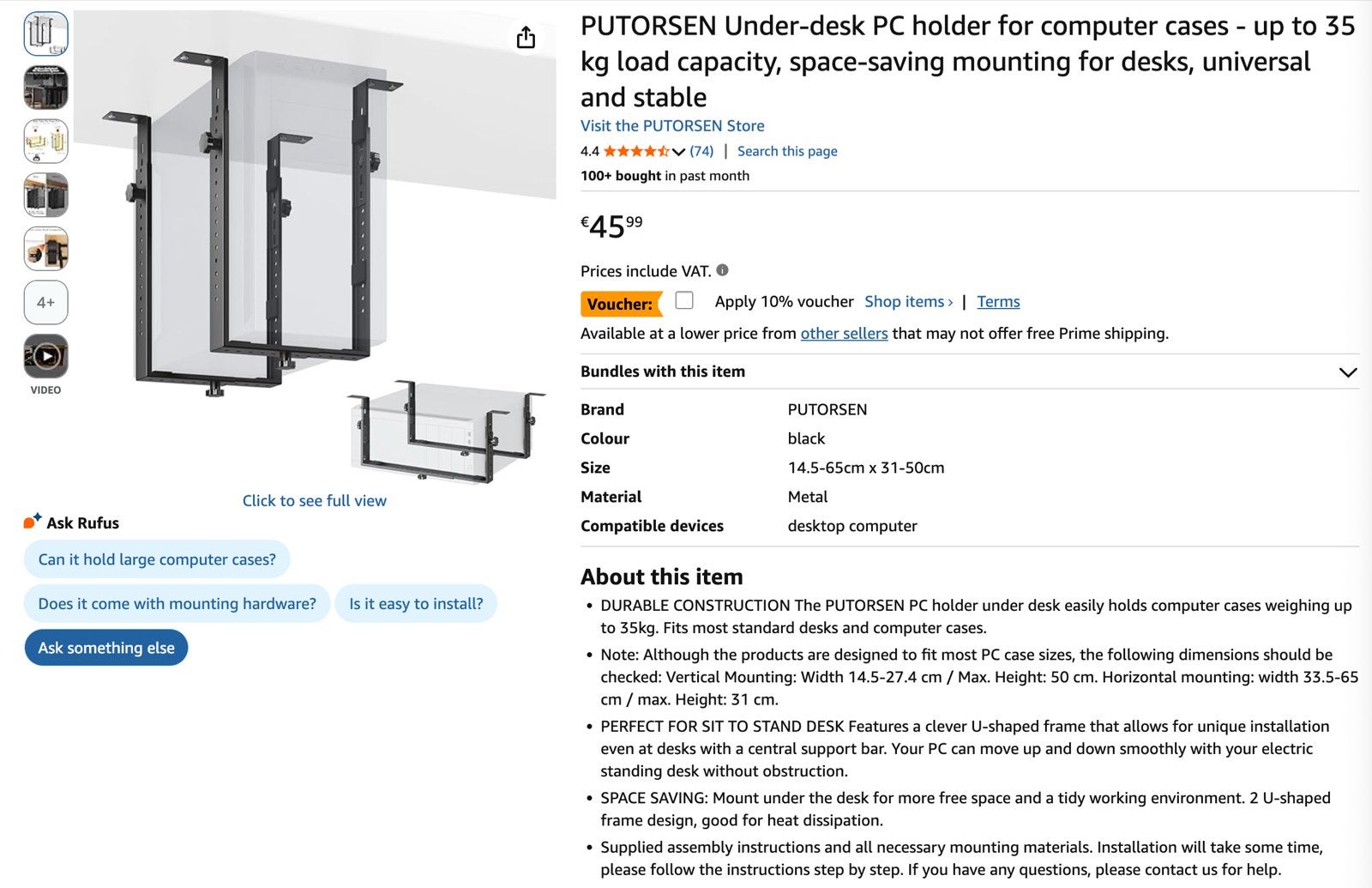
Task: Open the 74 reviews count link
Action: tap(701, 151)
